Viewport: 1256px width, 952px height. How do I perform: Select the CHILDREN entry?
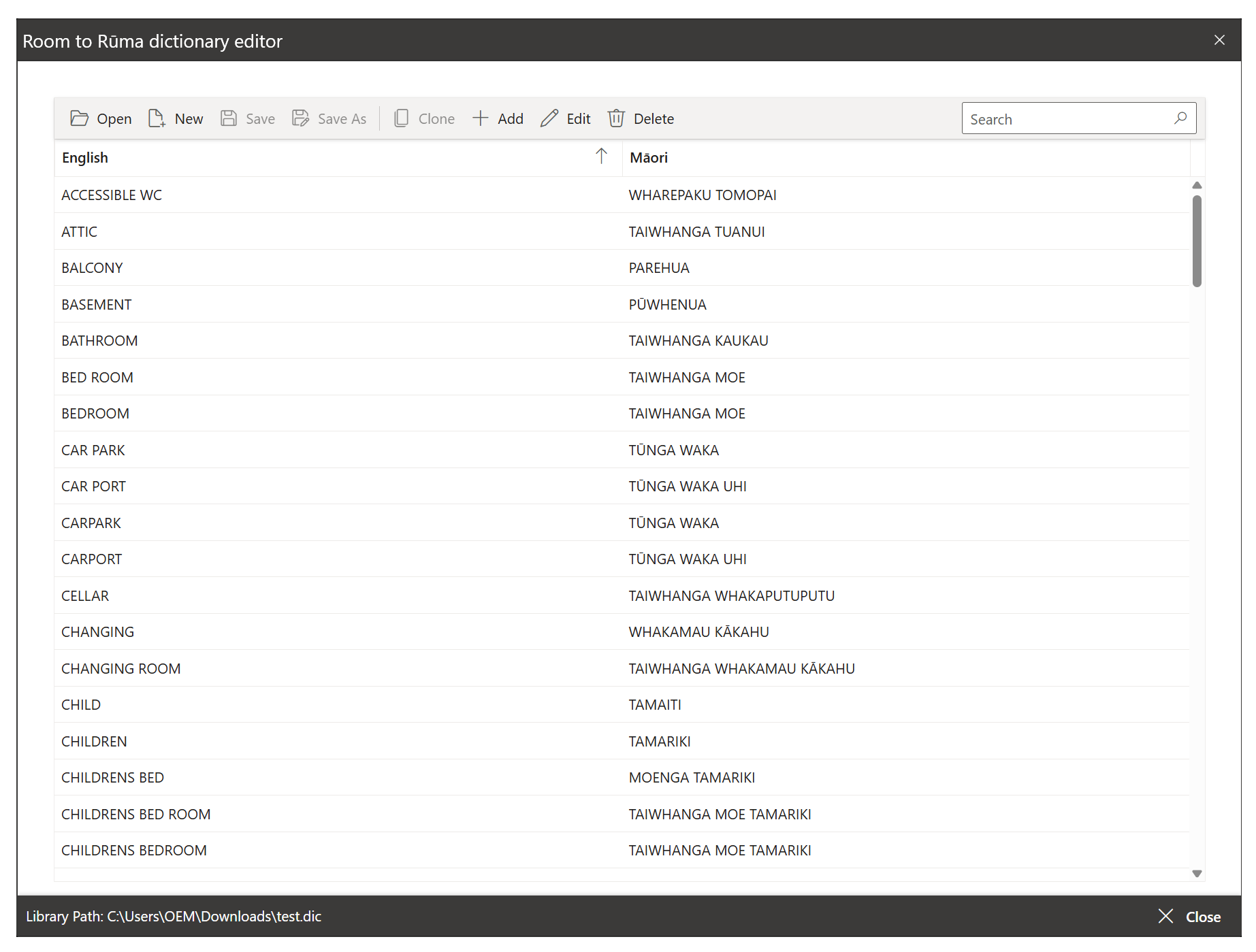(272, 741)
